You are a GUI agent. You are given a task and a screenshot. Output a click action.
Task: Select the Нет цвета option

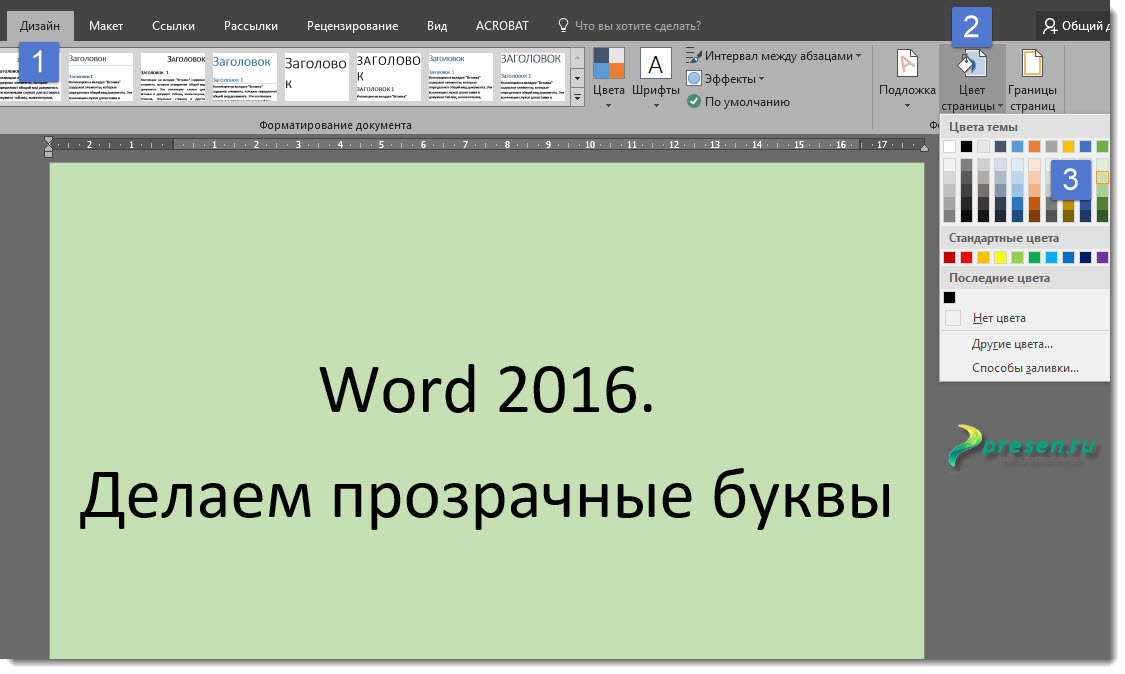point(998,318)
